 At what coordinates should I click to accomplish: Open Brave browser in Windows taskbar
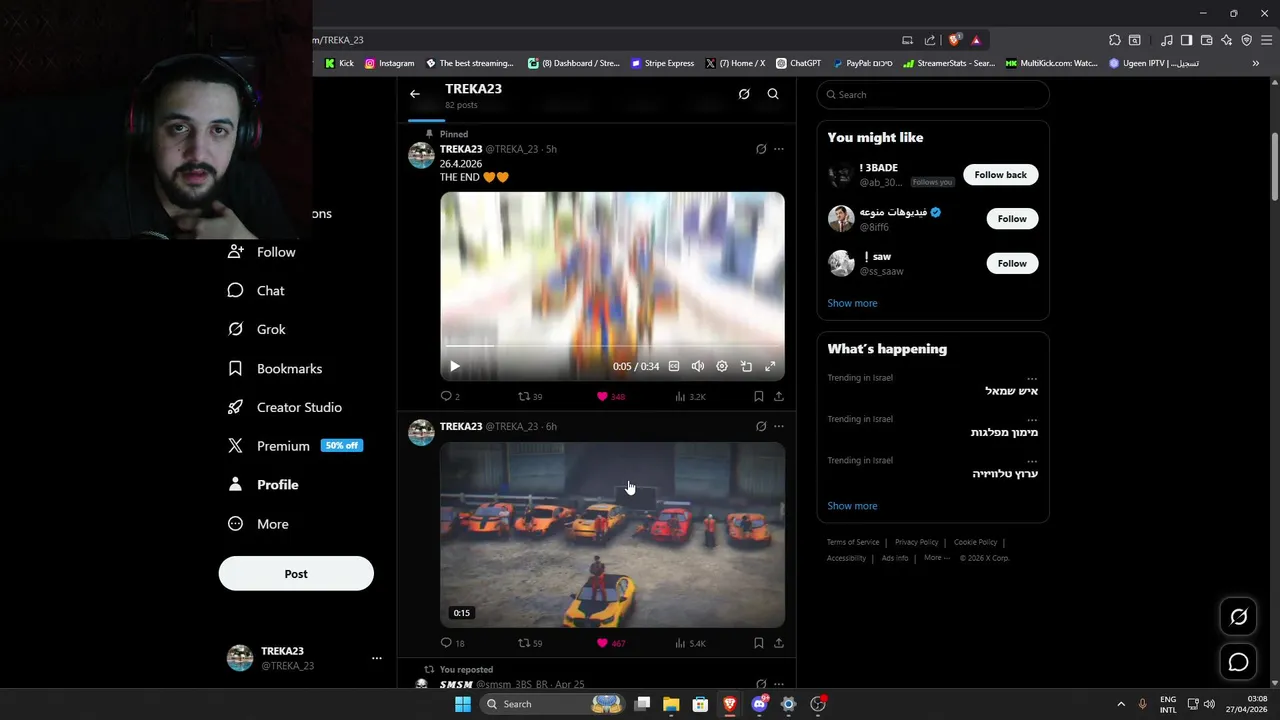tap(730, 704)
